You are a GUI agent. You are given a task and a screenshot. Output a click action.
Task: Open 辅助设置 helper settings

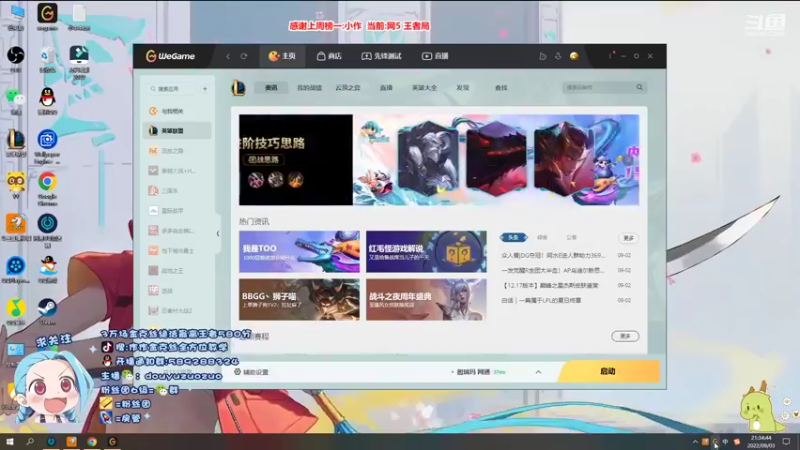251,372
